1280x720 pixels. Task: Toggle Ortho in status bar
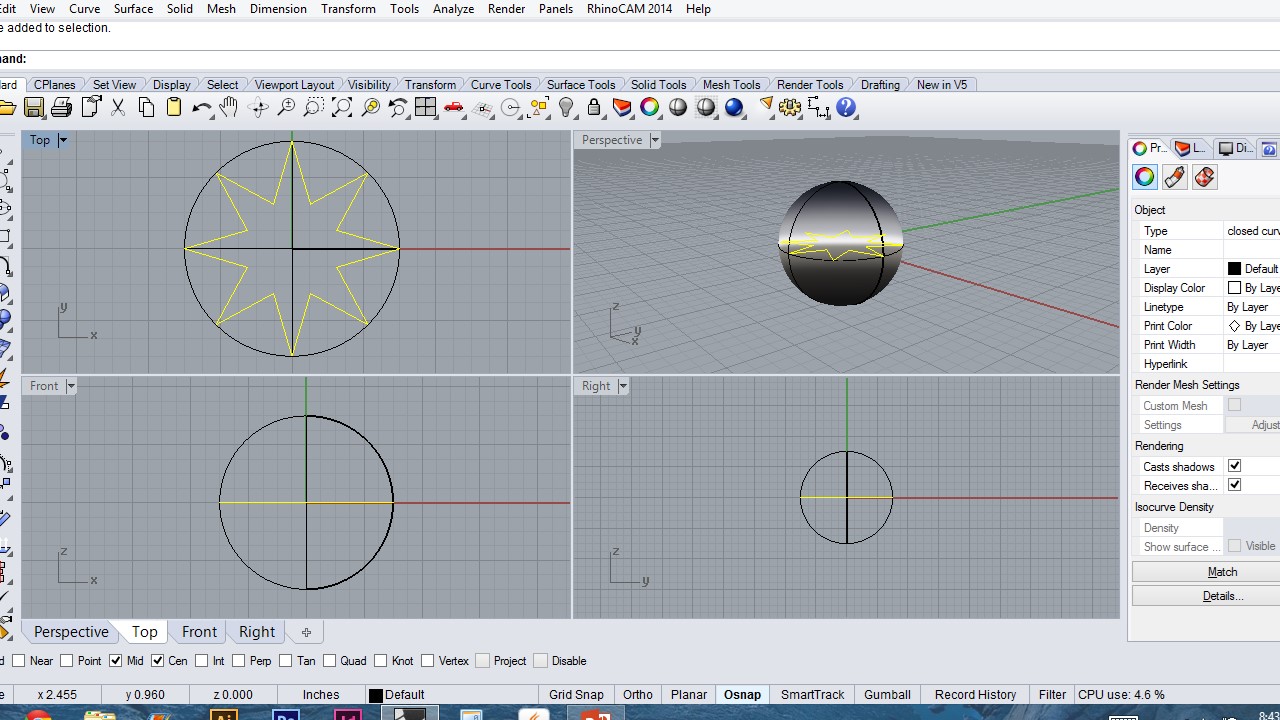coord(638,695)
